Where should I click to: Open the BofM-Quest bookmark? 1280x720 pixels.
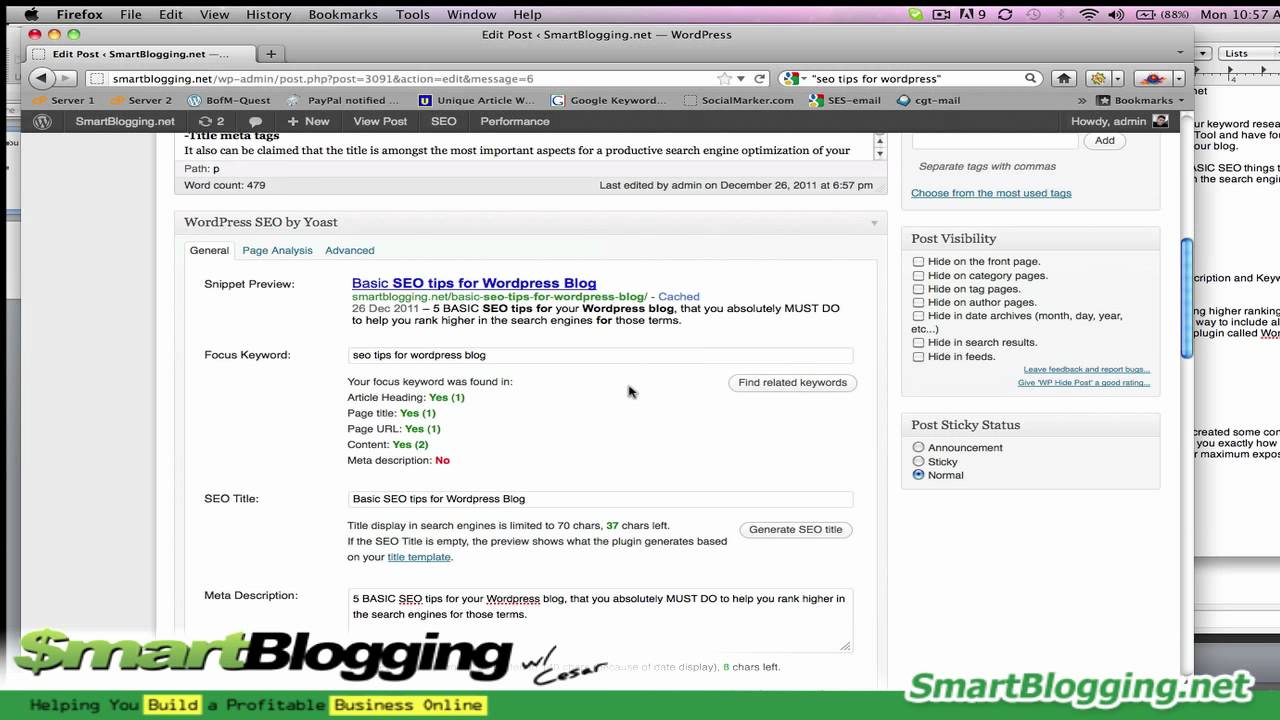[x=229, y=100]
